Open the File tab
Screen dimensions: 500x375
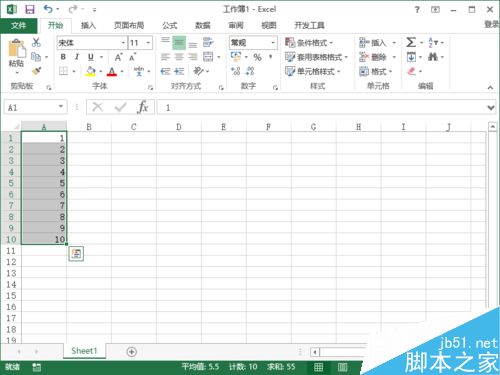point(18,25)
